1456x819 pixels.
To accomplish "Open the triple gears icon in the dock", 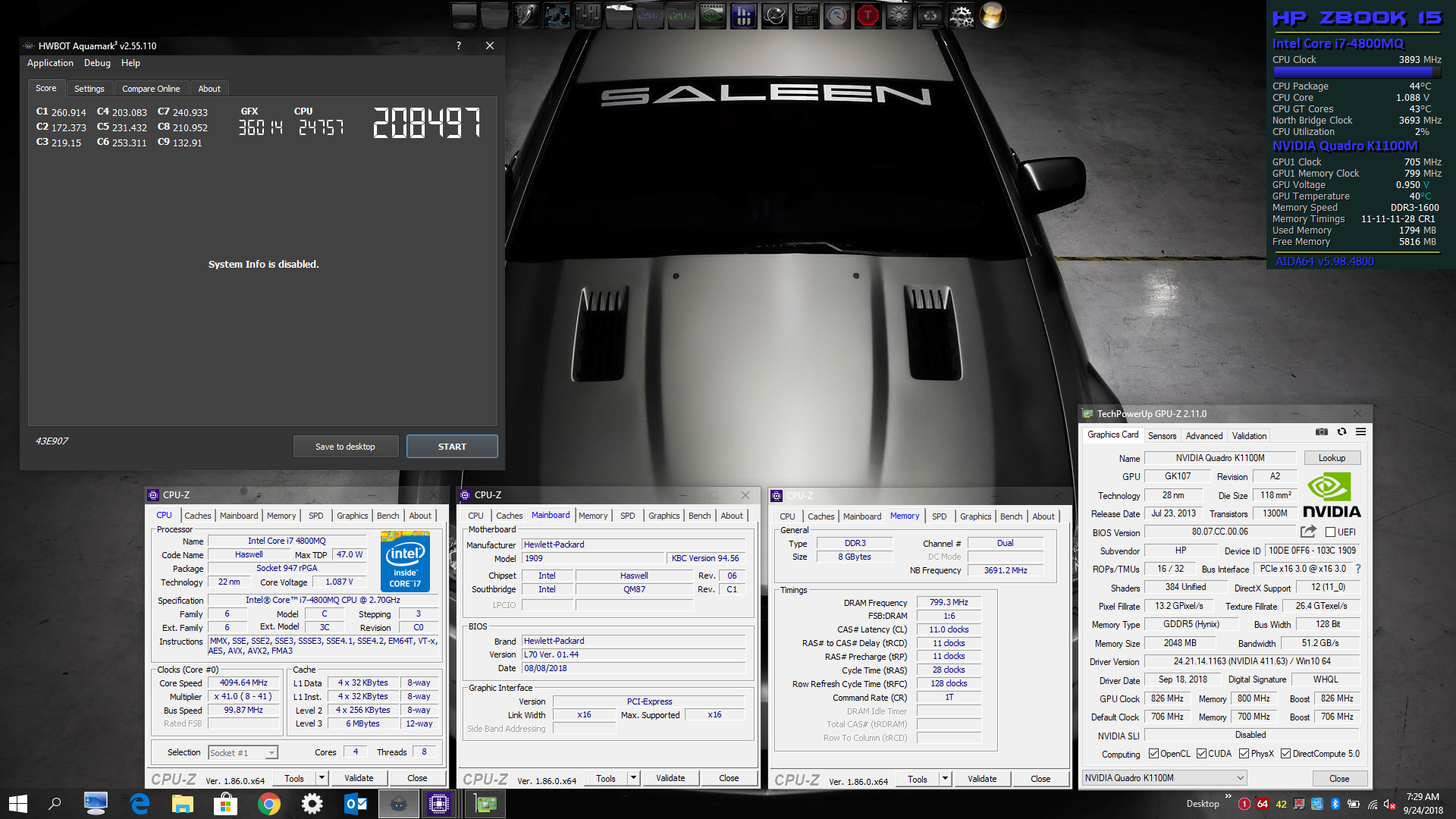I will click(961, 15).
